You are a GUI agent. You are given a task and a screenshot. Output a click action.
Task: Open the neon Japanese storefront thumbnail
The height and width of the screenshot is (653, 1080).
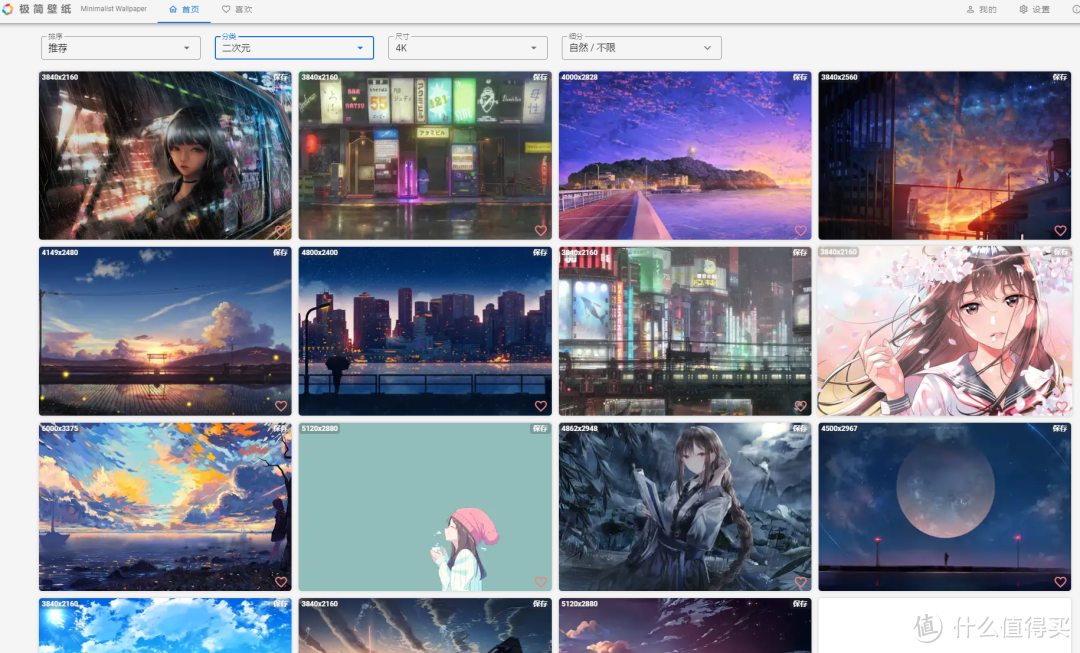(425, 156)
